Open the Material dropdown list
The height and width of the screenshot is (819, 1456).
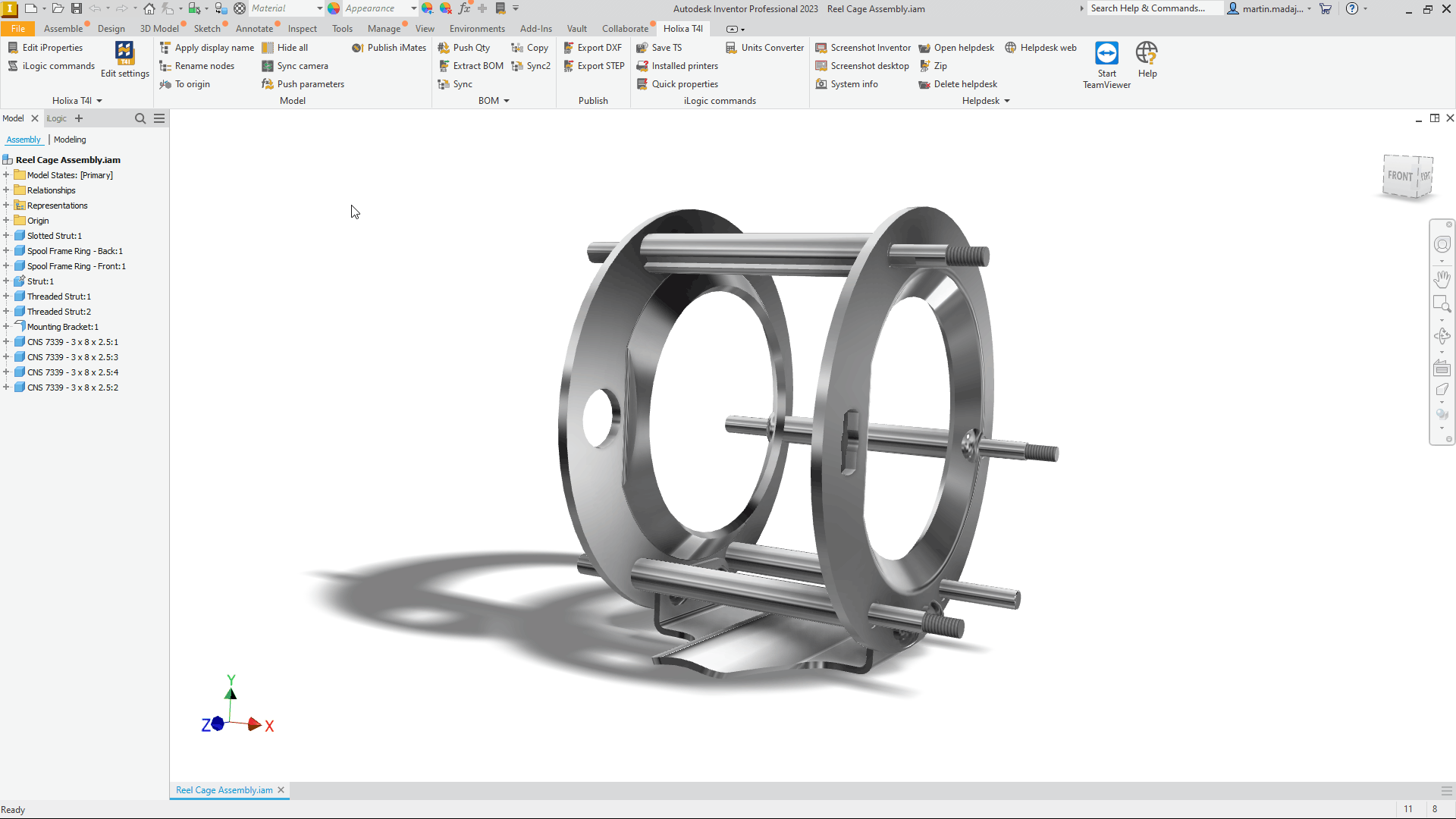[319, 8]
